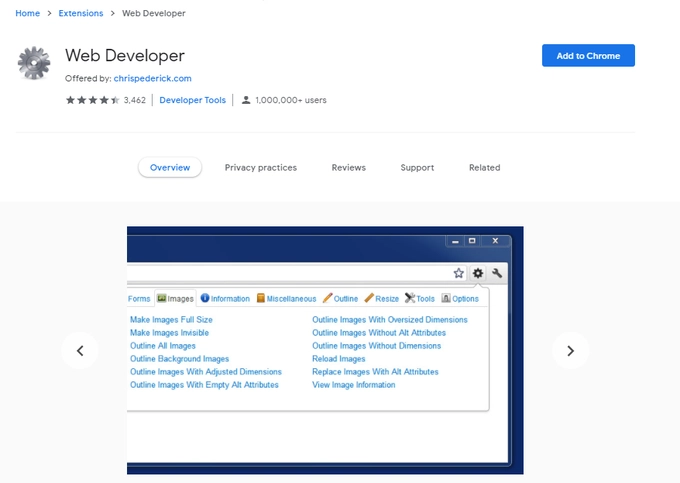The width and height of the screenshot is (680, 483).
Task: Open the Reviews tab
Action: coord(349,167)
